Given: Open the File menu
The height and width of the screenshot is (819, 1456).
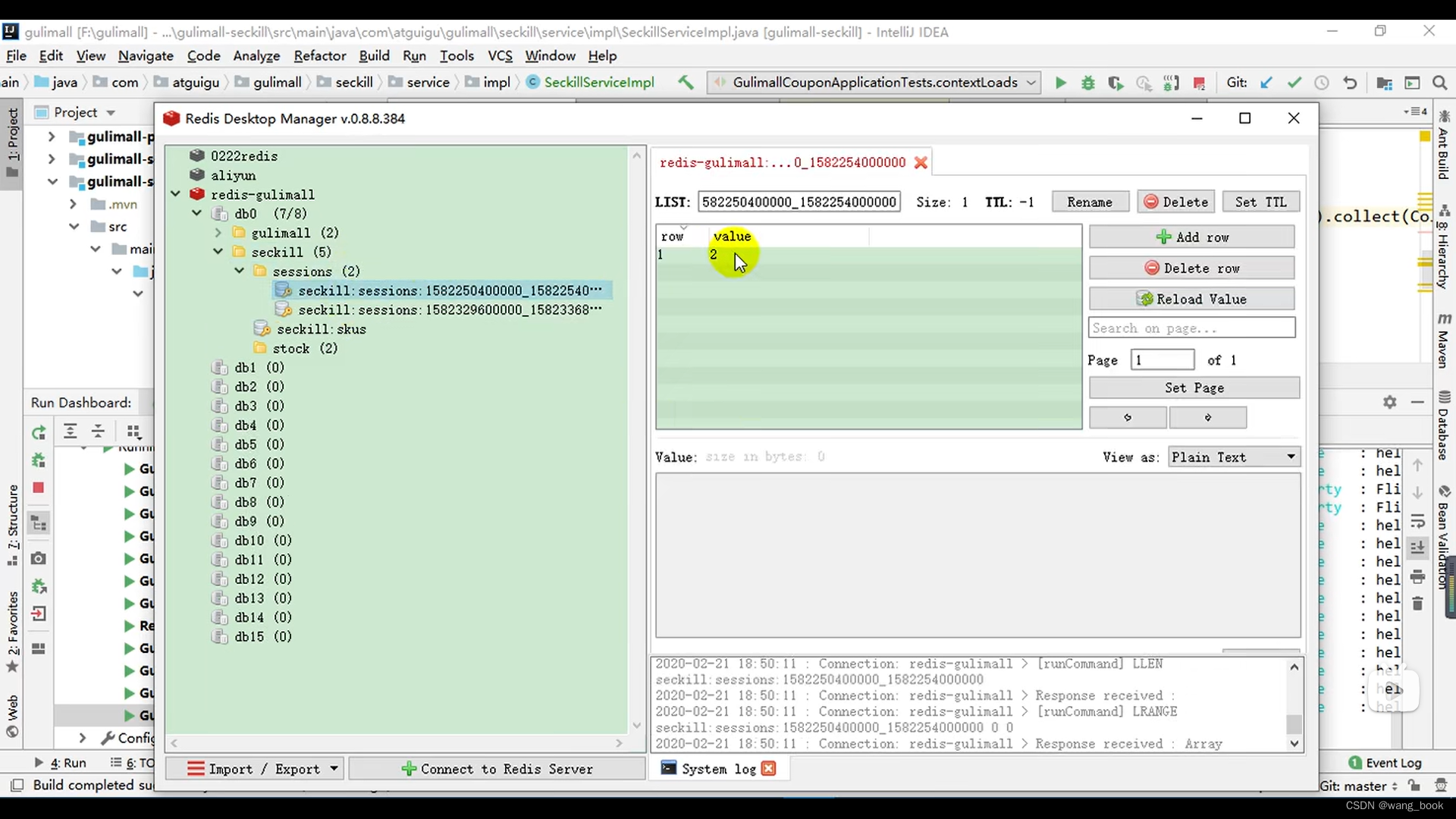Looking at the screenshot, I should [x=16, y=55].
